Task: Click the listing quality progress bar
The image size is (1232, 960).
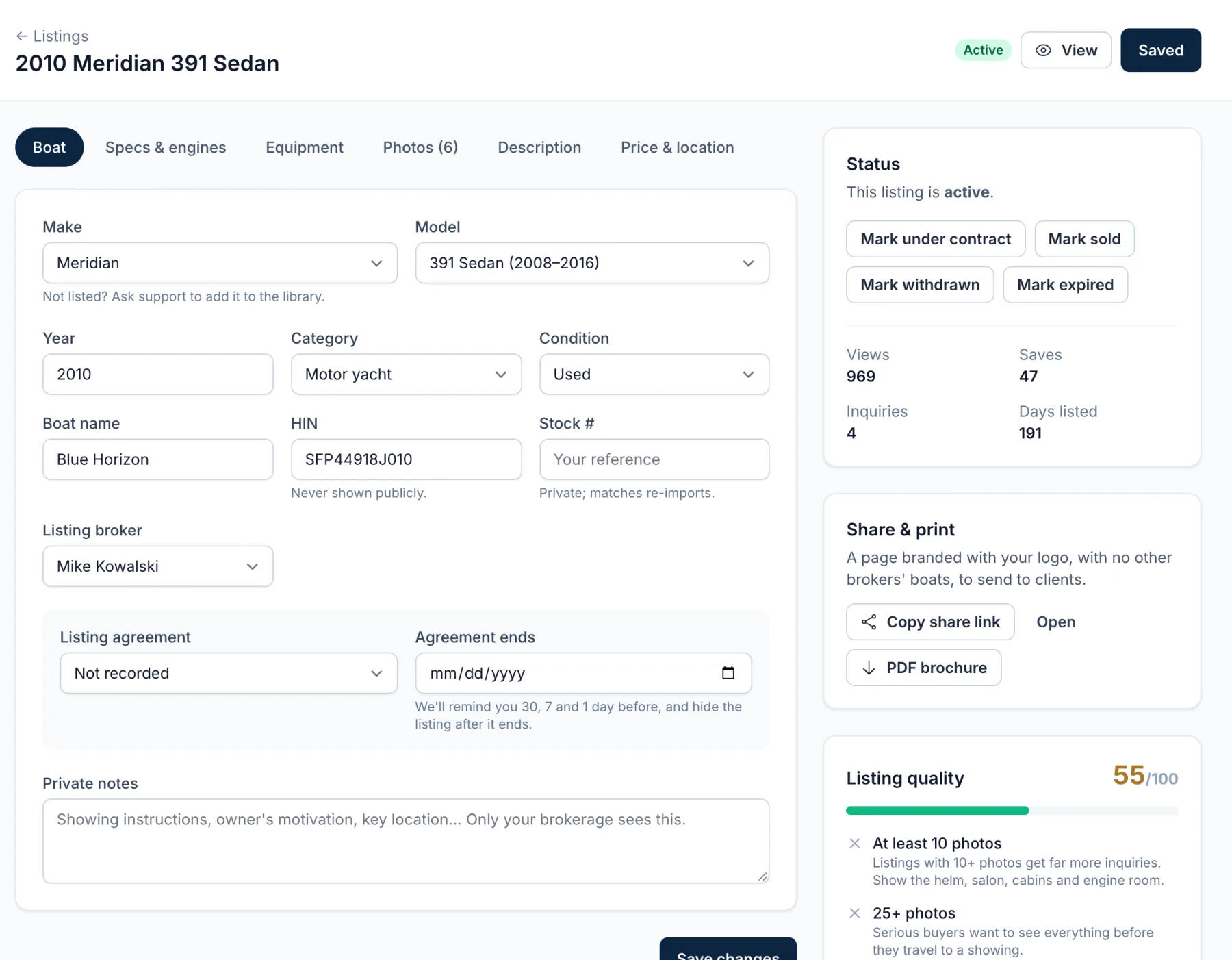Action: [x=1012, y=811]
